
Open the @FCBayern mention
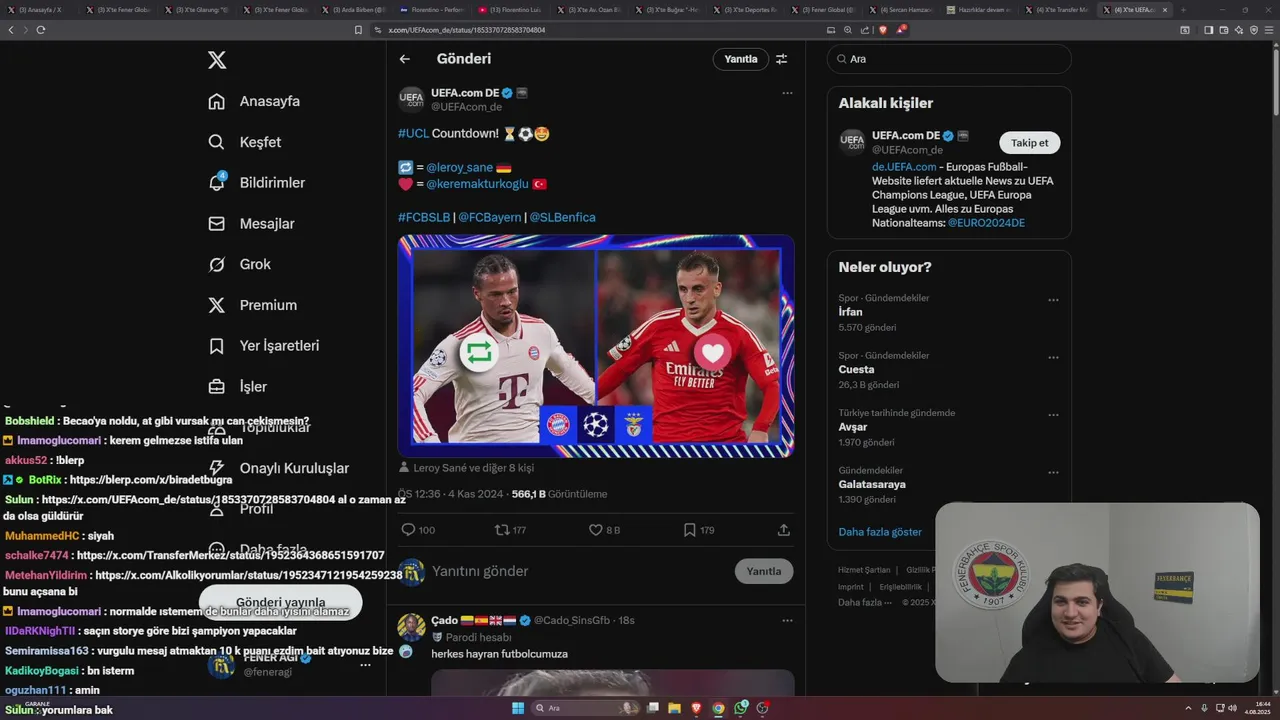pyautogui.click(x=490, y=217)
